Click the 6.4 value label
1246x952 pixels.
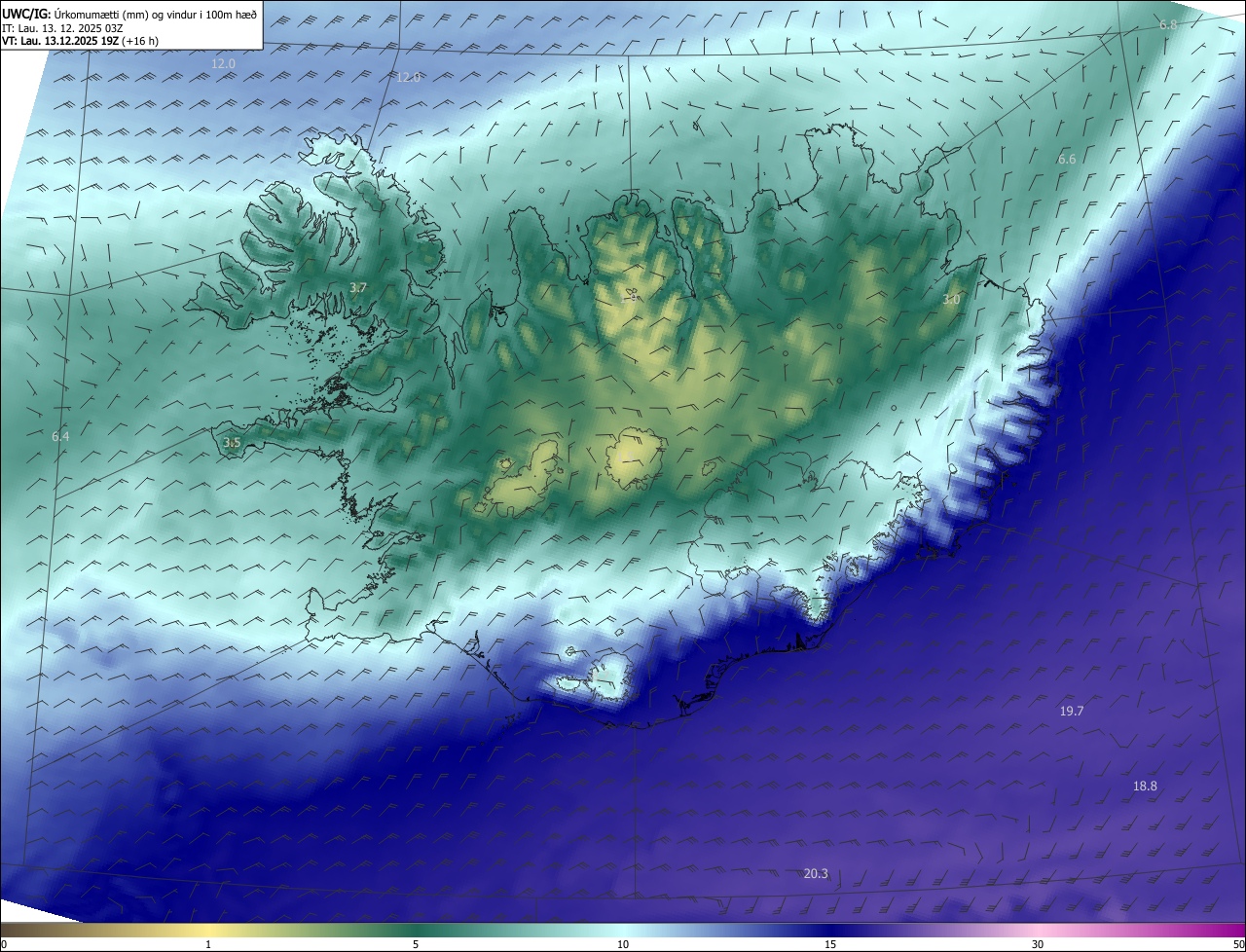(60, 437)
